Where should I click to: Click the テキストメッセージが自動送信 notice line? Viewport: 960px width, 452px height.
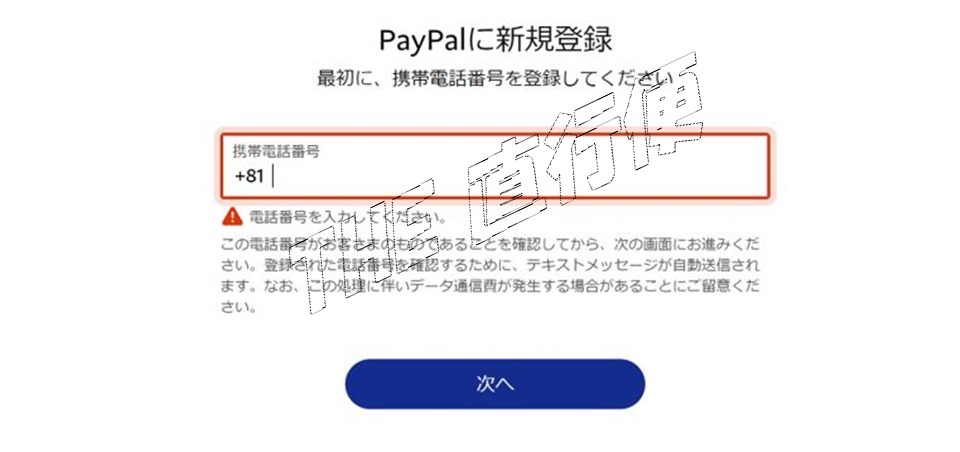491,266
